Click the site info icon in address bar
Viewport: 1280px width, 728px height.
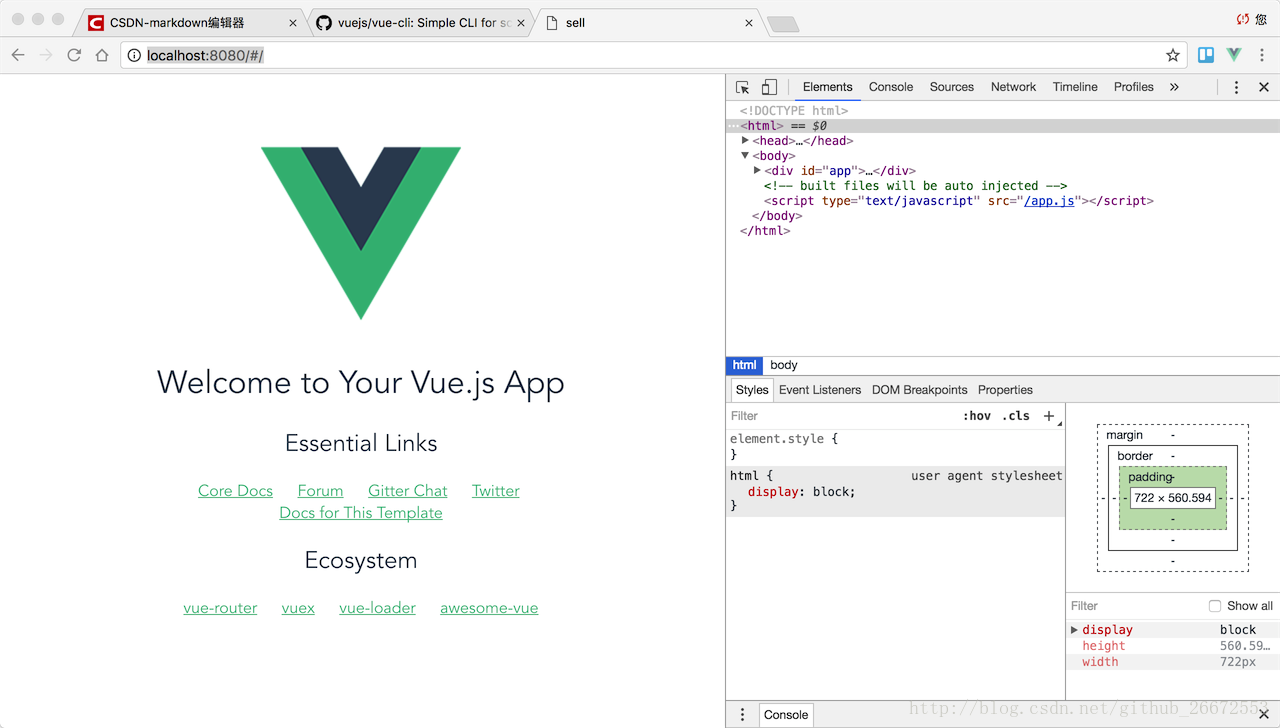point(134,55)
